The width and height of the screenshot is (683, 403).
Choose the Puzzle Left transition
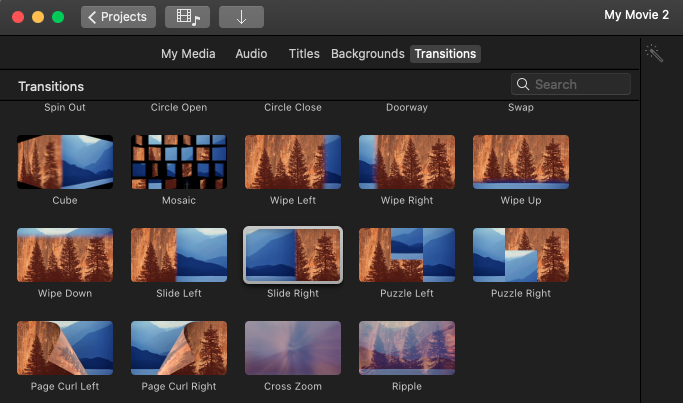point(407,255)
